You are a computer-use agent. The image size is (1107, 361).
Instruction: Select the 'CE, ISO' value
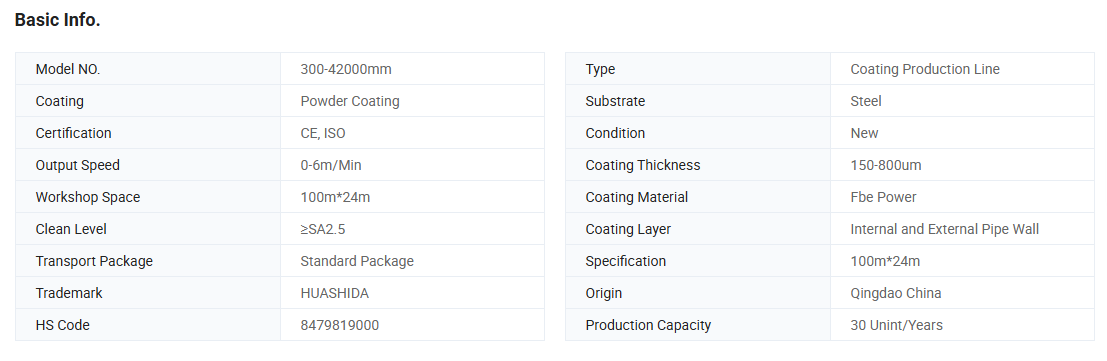[323, 133]
